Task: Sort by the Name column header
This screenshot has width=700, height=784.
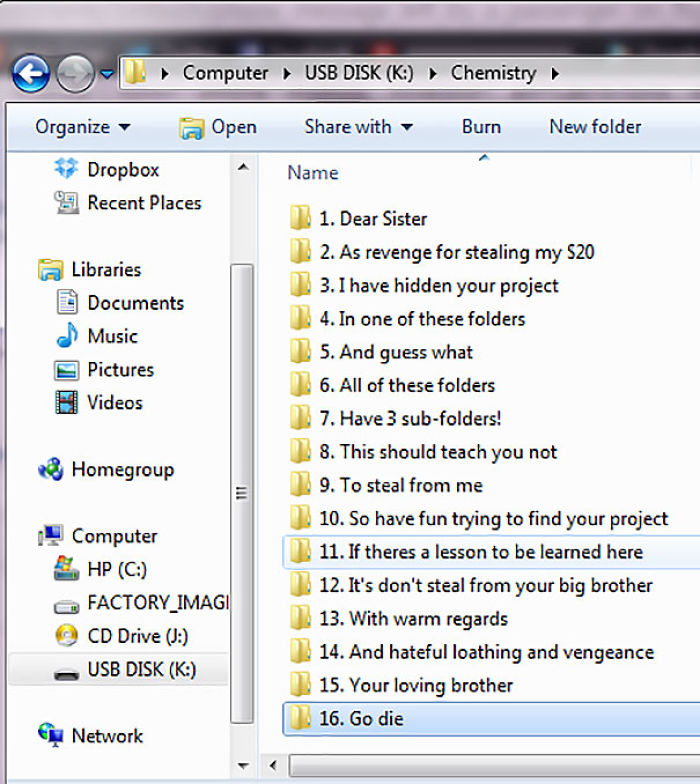Action: 313,173
